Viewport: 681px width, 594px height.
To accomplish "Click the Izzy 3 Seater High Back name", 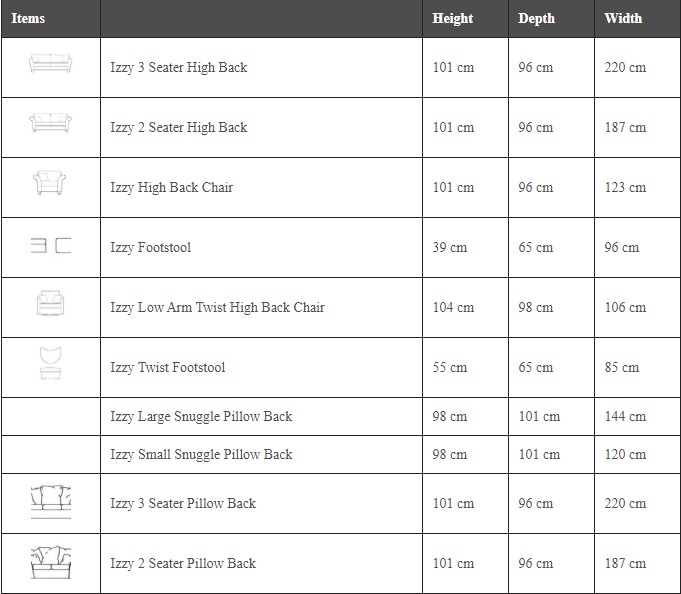I will [x=179, y=67].
